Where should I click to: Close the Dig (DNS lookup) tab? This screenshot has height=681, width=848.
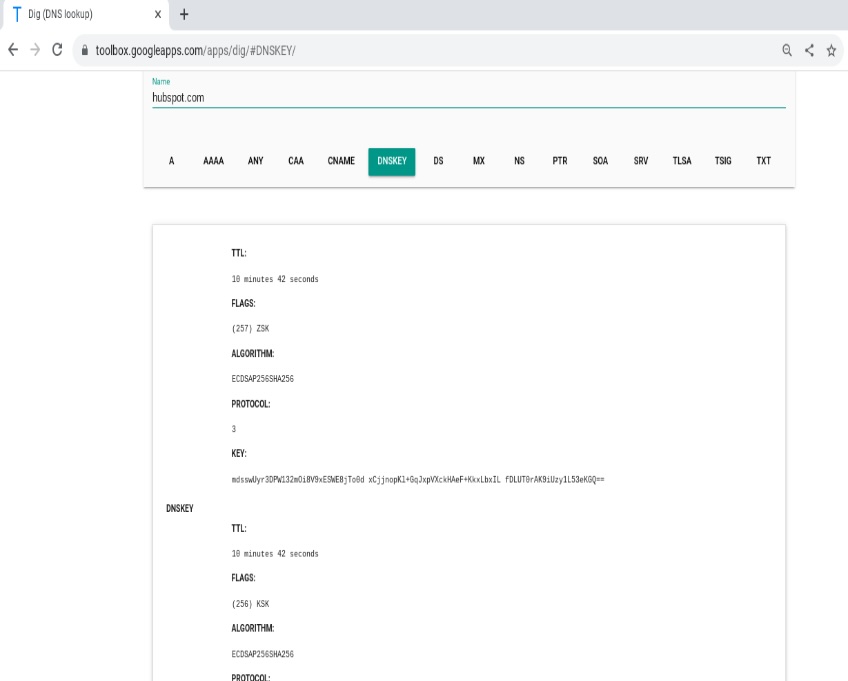click(x=157, y=14)
